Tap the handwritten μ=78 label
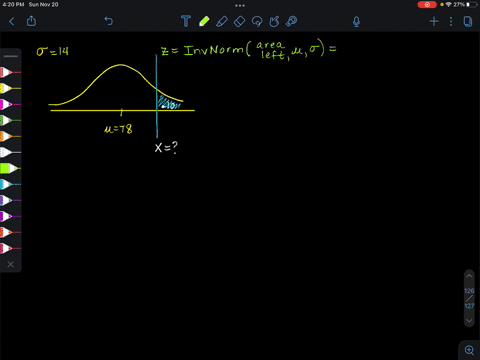This screenshot has height=360, width=480. point(118,129)
